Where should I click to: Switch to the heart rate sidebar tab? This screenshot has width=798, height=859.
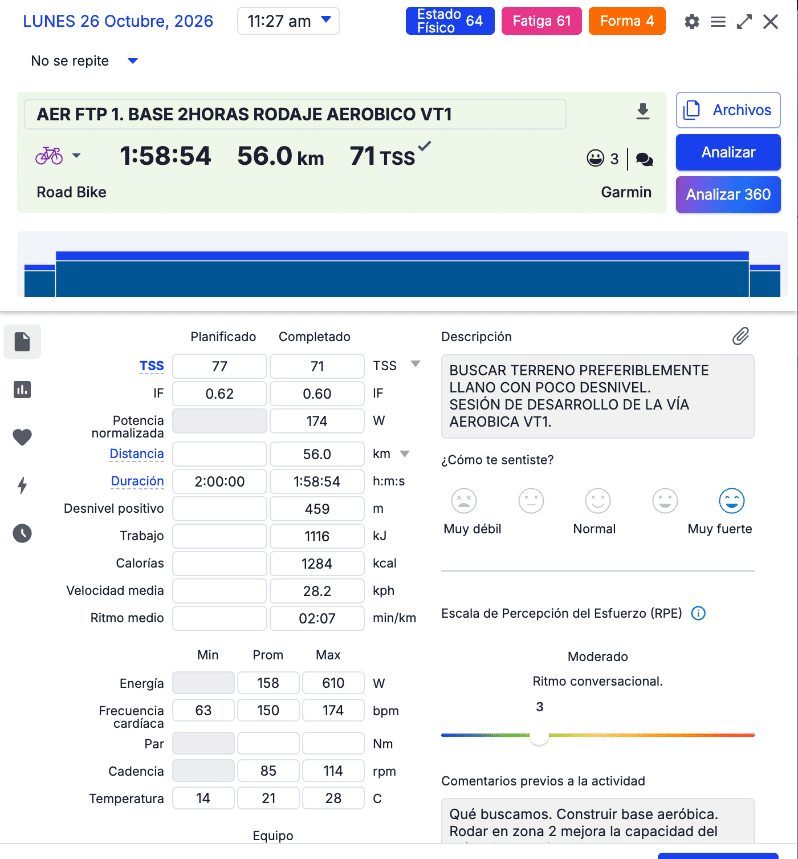[x=22, y=437]
